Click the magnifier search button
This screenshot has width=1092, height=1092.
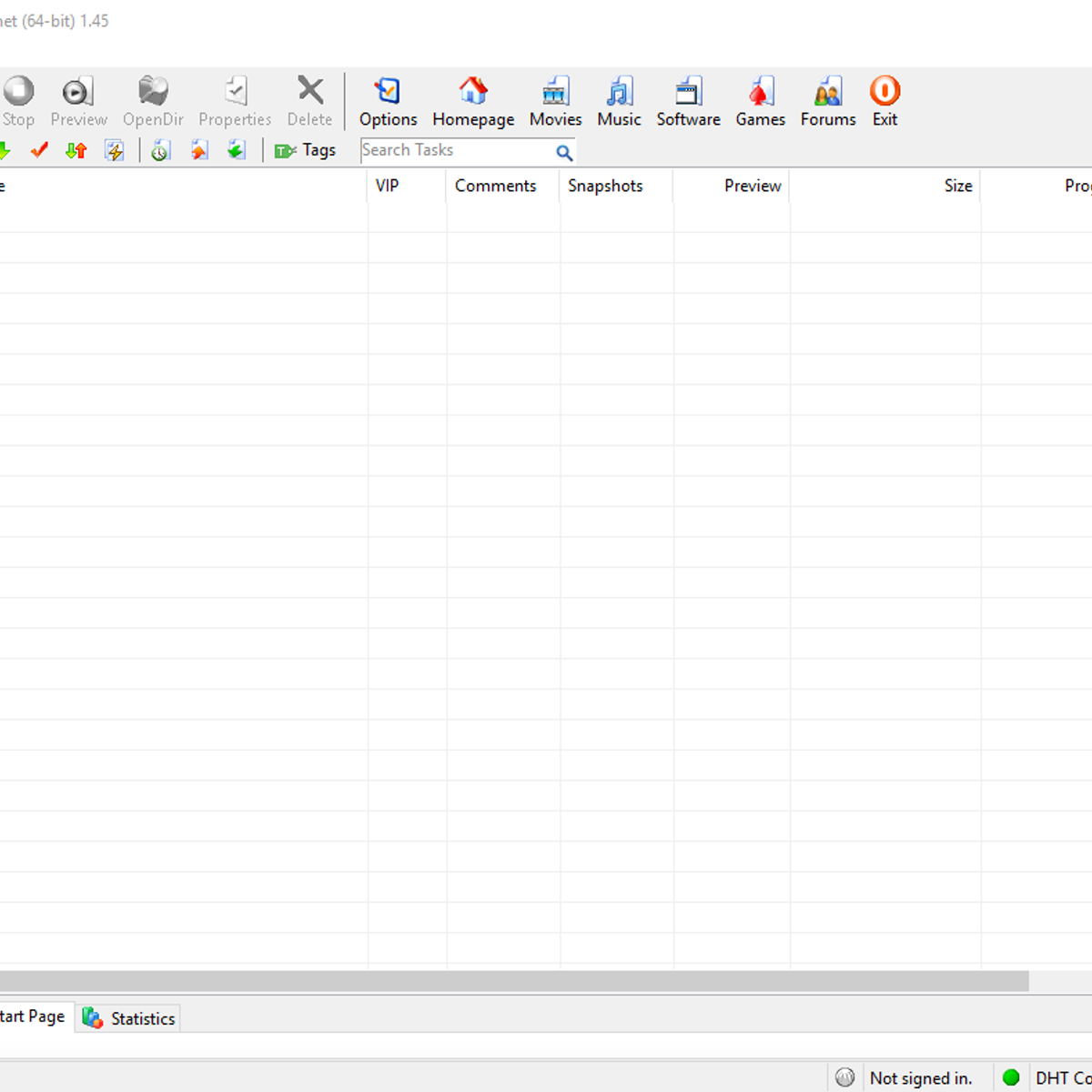[x=564, y=152]
